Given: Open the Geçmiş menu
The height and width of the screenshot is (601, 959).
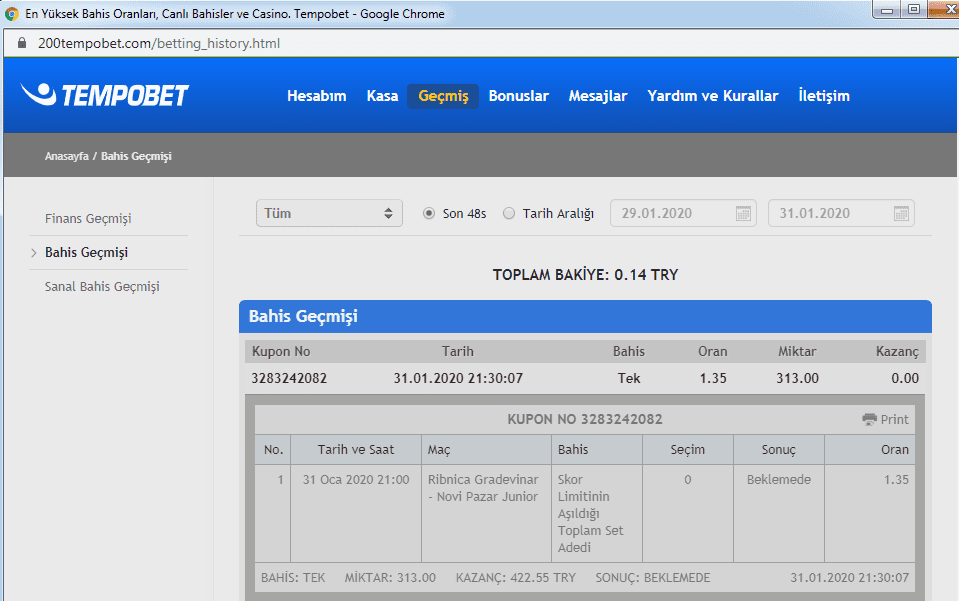Looking at the screenshot, I should click(x=443, y=96).
